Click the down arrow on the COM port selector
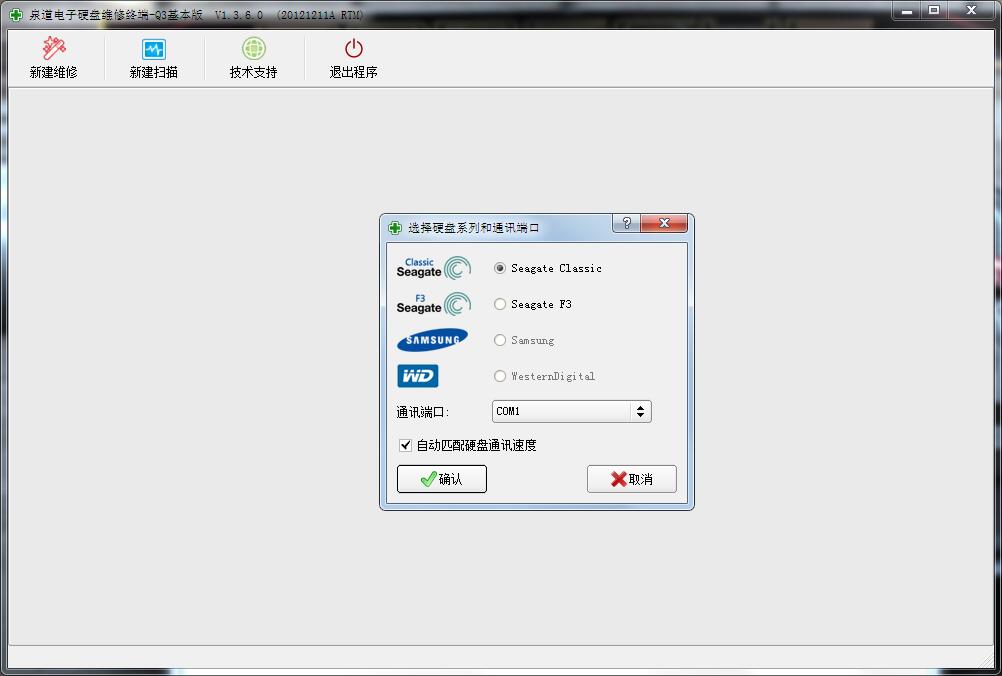Viewport: 1002px width, 676px height. pyautogui.click(x=640, y=416)
